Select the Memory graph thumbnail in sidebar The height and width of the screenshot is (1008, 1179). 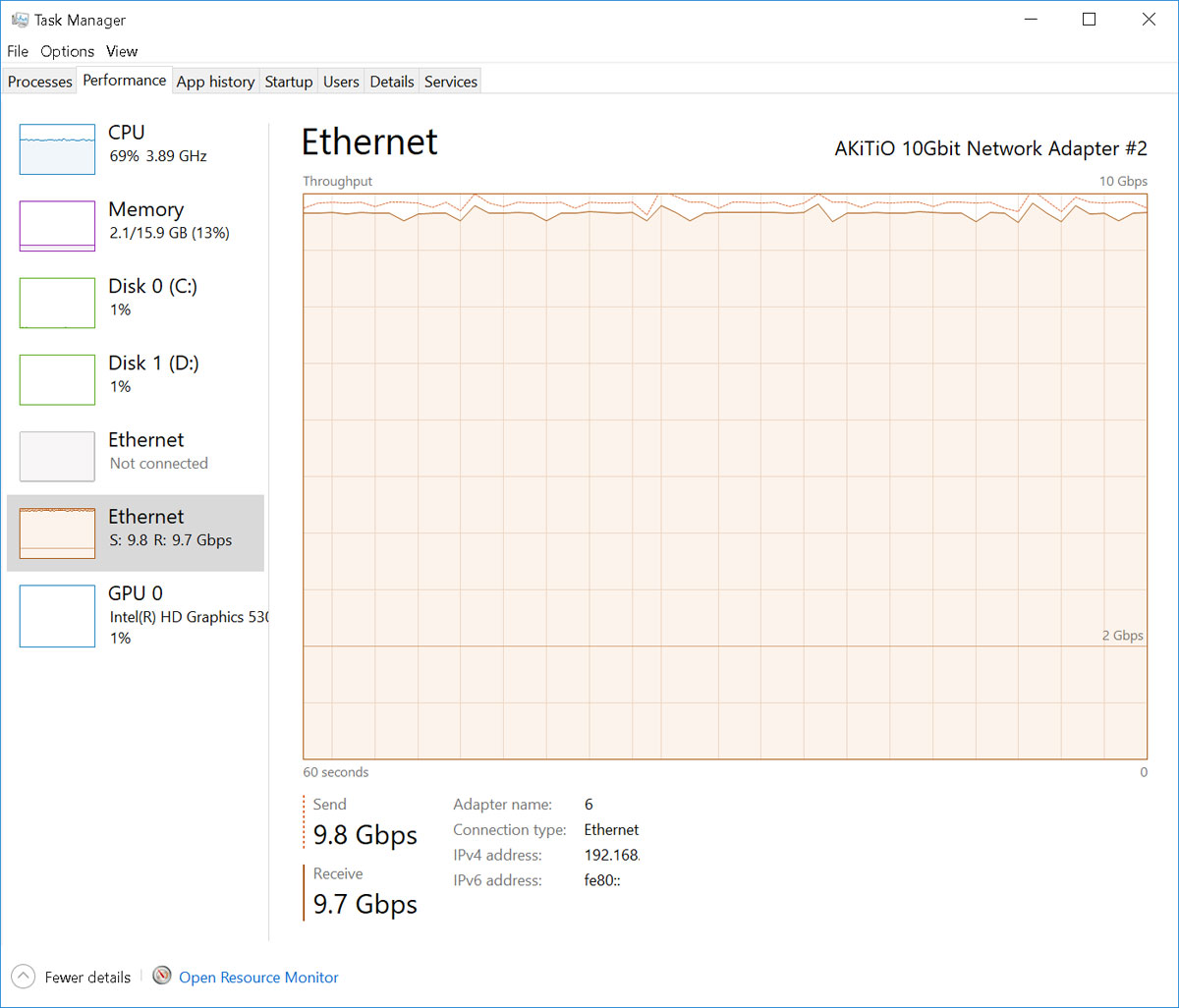click(x=57, y=226)
